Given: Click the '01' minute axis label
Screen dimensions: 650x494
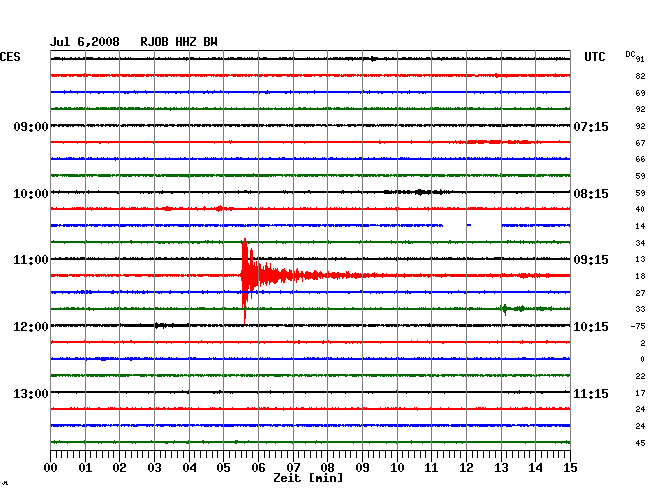Looking at the screenshot, I should [x=85, y=468].
